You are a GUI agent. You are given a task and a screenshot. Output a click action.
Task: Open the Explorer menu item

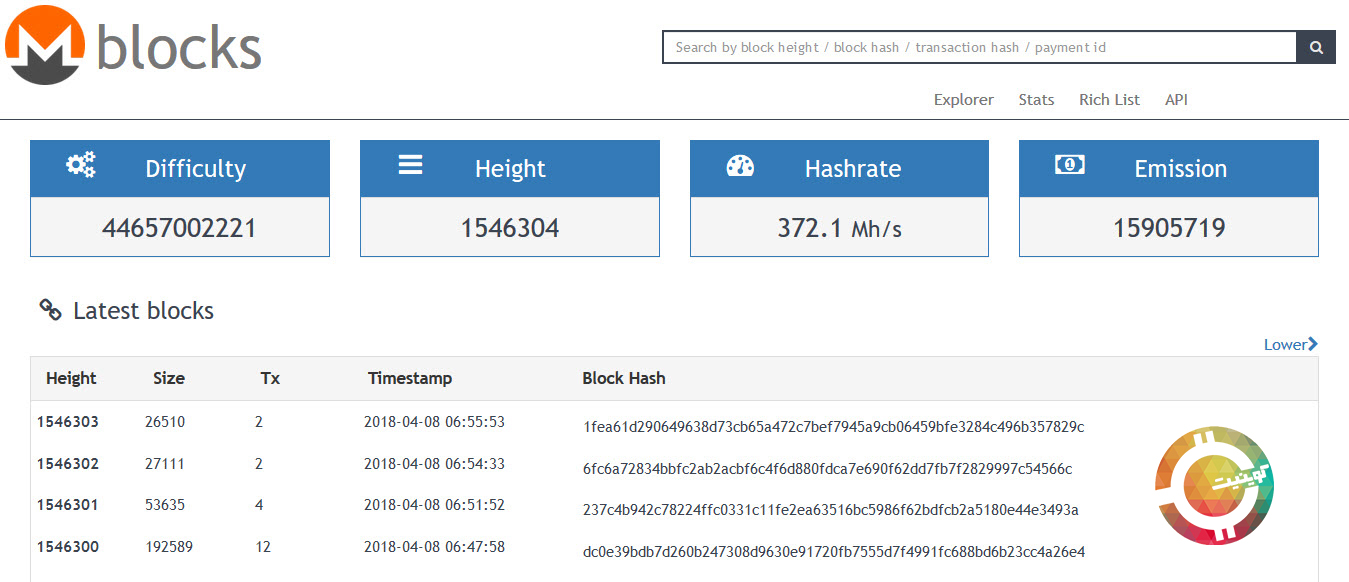(963, 100)
